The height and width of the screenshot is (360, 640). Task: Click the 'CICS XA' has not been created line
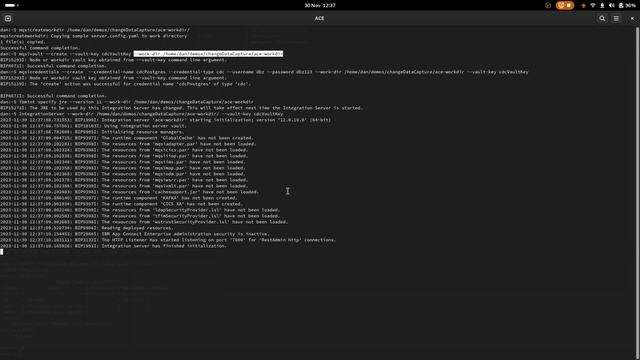pos(122,204)
